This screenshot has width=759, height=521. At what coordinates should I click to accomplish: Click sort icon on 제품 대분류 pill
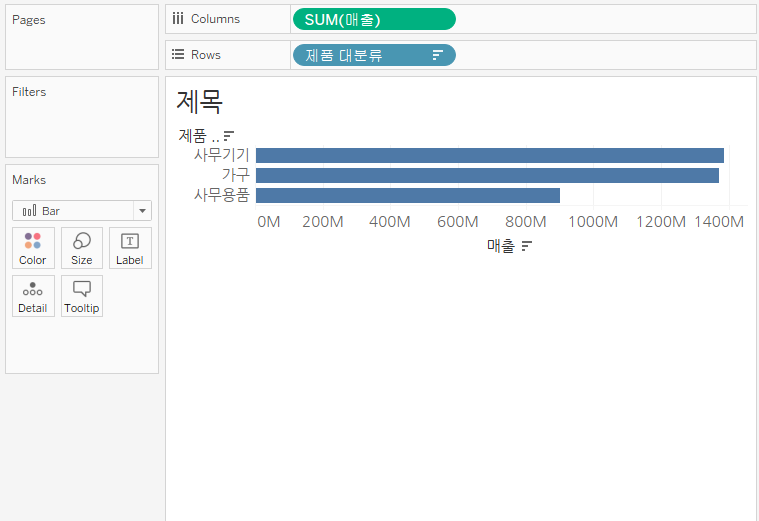(437, 55)
